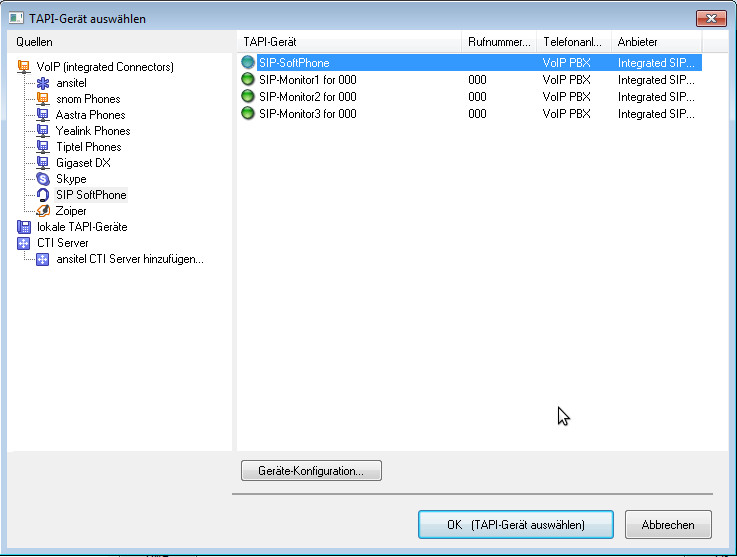Click number 000 in SIP-Monitor1 row
The image size is (737, 557).
pyautogui.click(x=477, y=80)
